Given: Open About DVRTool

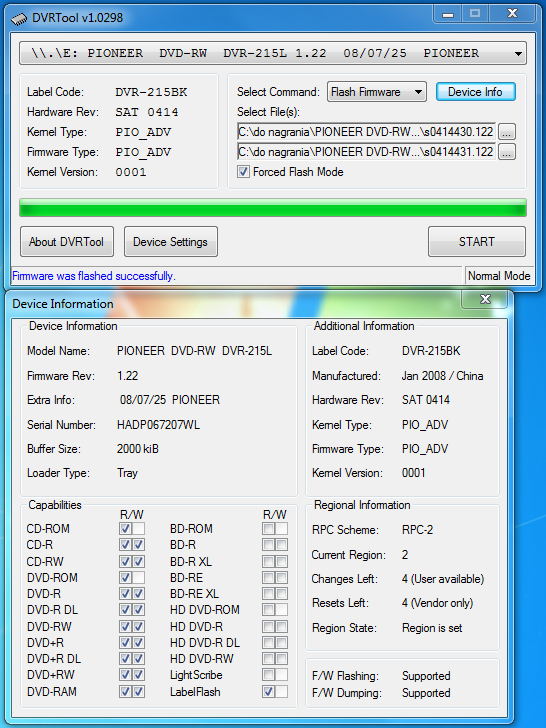Looking at the screenshot, I should [x=67, y=241].
